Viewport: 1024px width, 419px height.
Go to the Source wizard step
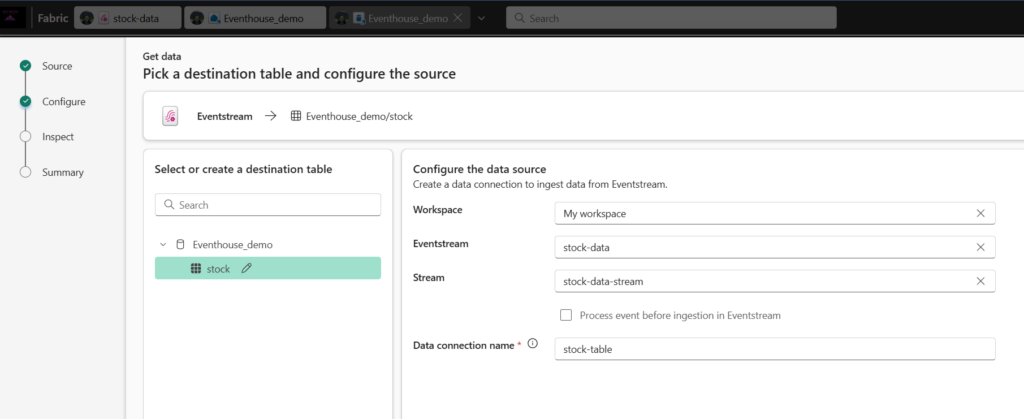56,66
